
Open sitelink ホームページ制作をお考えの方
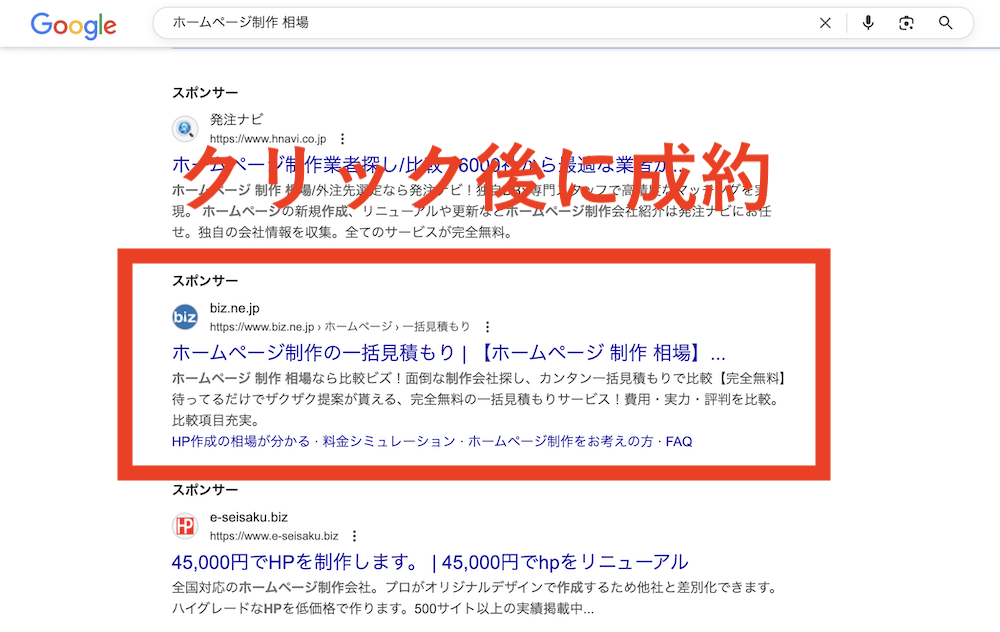click(x=561, y=441)
